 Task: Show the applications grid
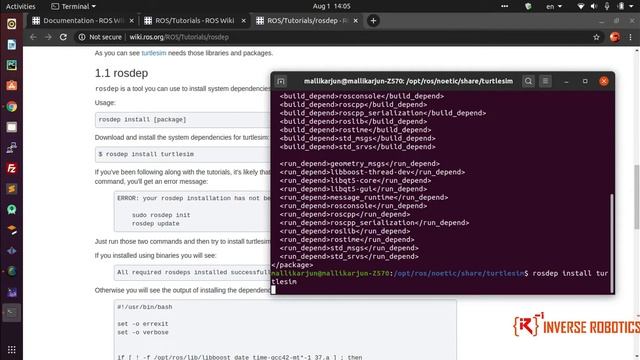click(x=11, y=349)
